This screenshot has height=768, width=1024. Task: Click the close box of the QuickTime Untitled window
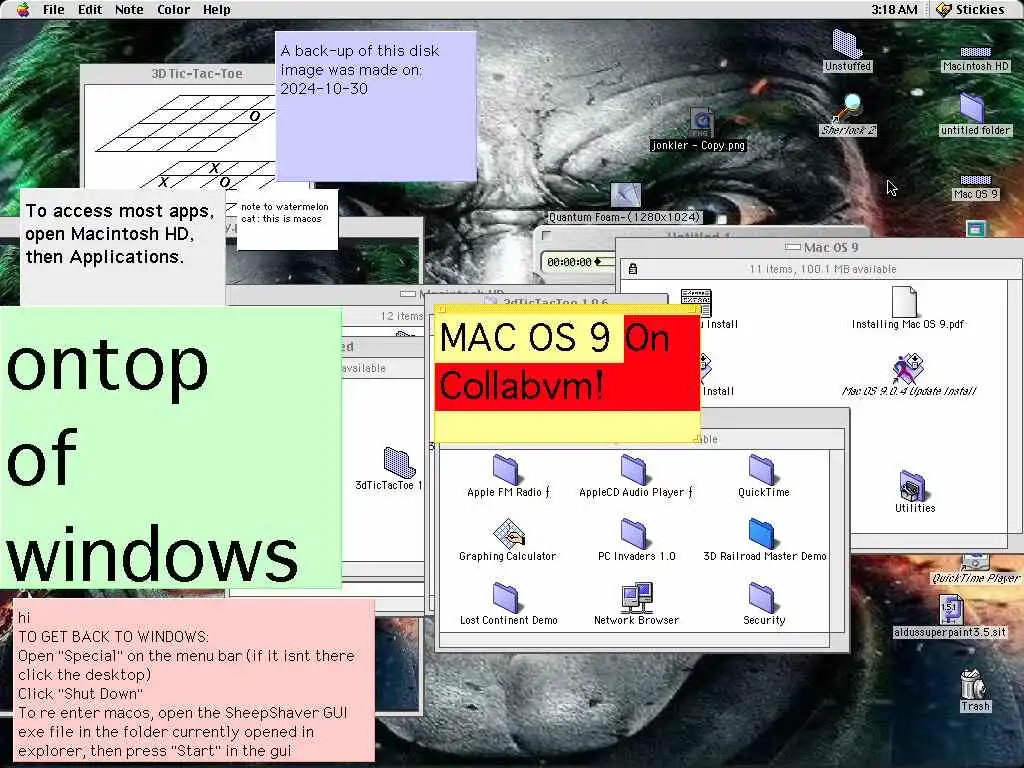tap(547, 236)
